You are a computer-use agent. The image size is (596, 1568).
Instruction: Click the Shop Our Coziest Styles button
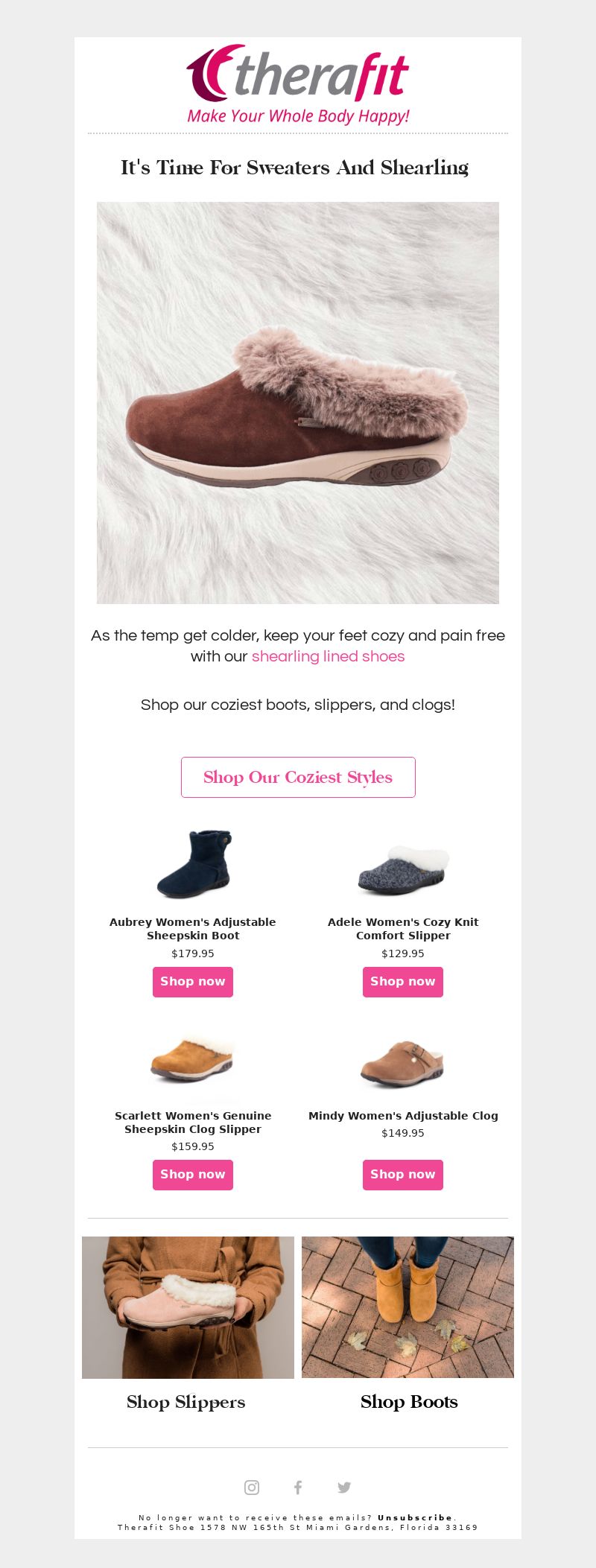[x=298, y=777]
